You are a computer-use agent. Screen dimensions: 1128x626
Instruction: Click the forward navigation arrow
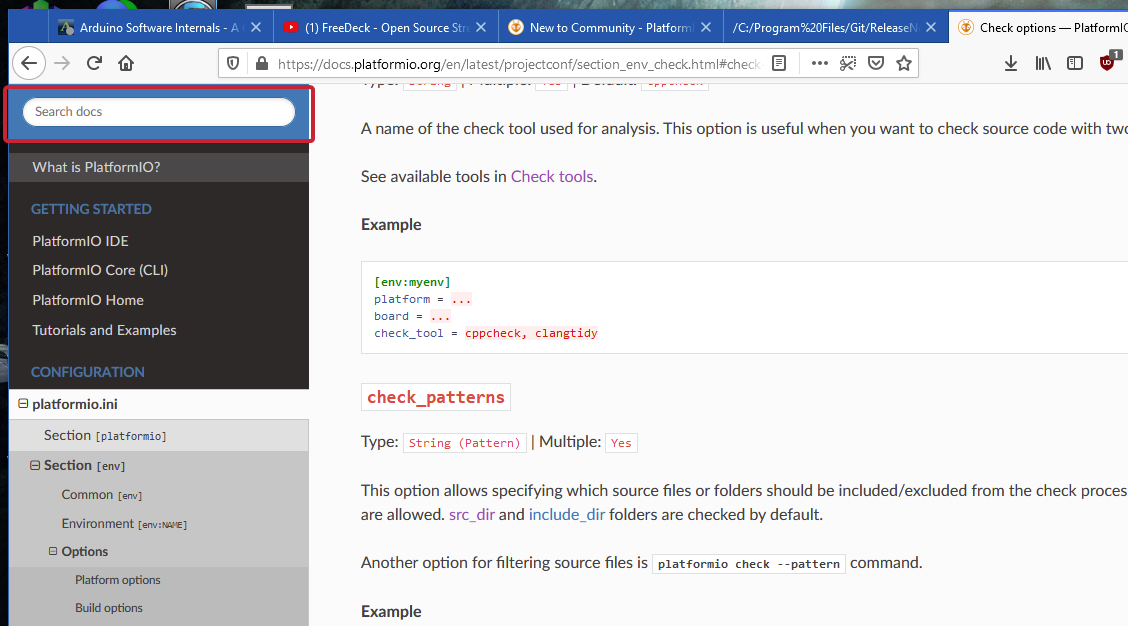[x=62, y=63]
